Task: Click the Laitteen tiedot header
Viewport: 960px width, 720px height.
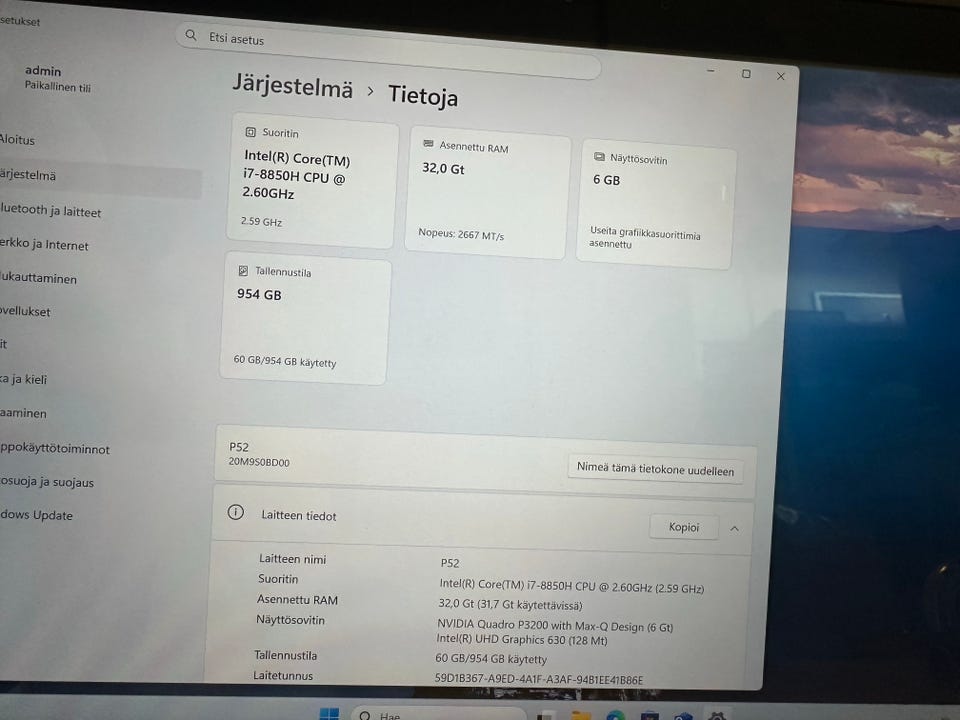Action: click(x=483, y=520)
